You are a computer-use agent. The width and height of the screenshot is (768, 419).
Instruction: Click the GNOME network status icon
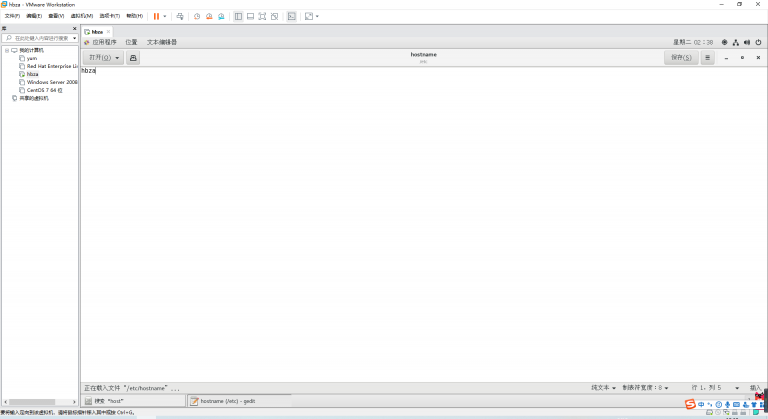[736, 42]
